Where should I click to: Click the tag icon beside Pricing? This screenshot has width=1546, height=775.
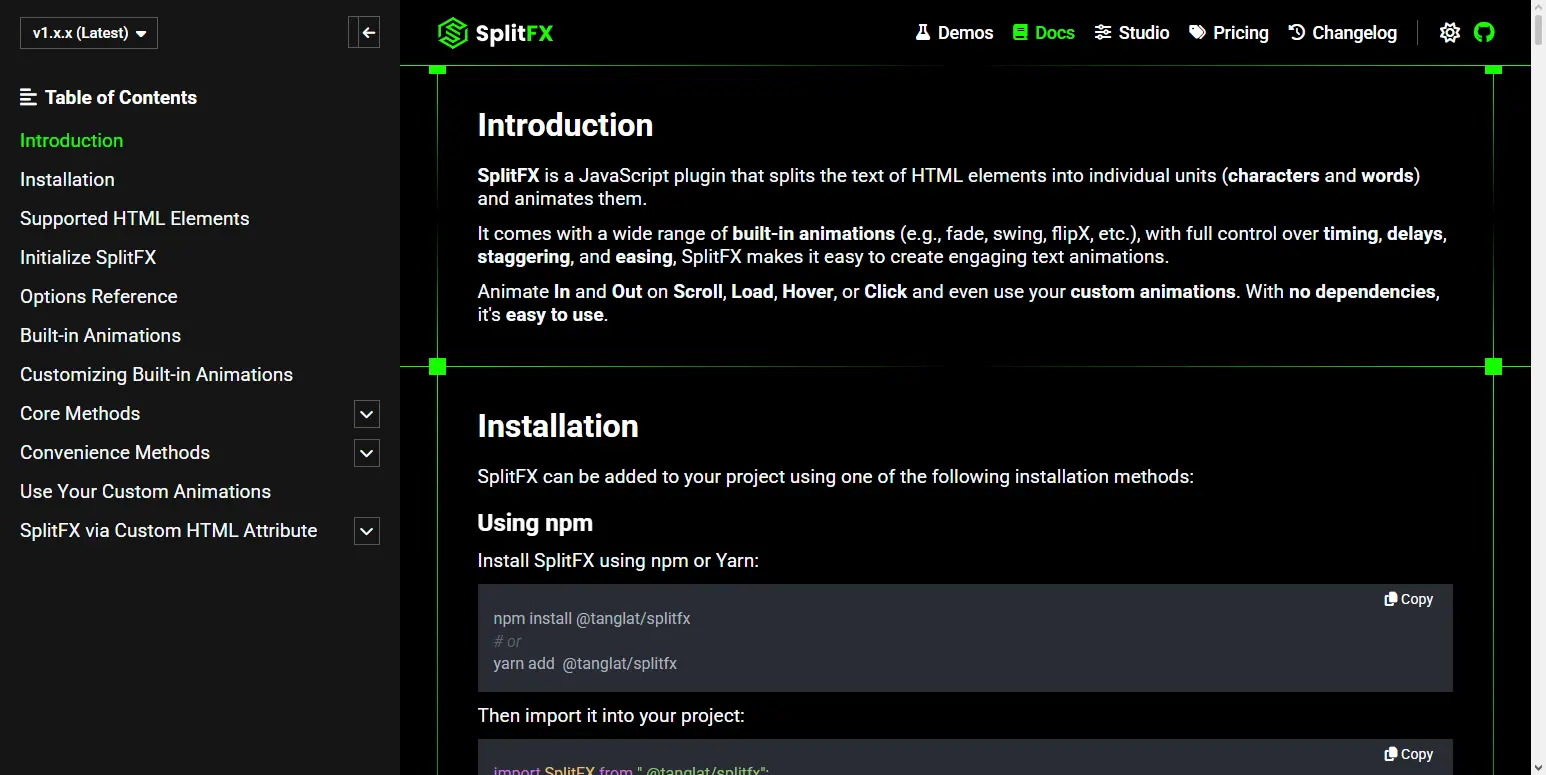point(1197,33)
